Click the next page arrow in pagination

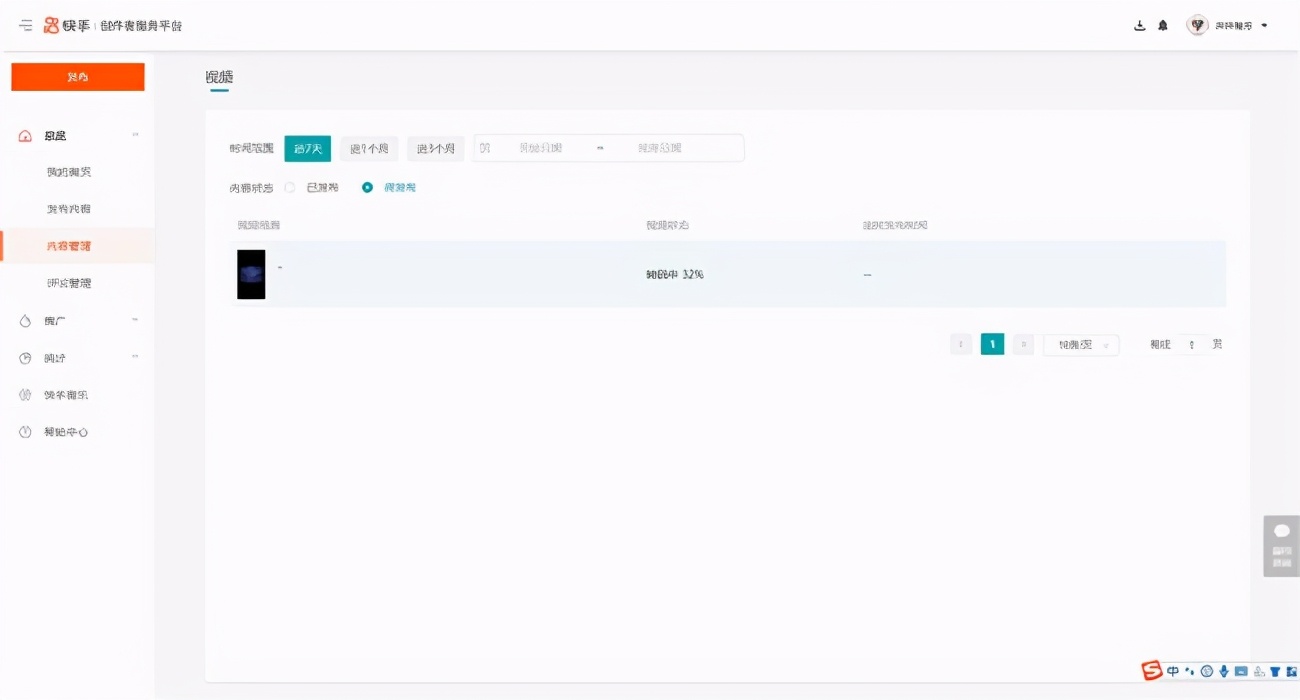coord(1023,344)
